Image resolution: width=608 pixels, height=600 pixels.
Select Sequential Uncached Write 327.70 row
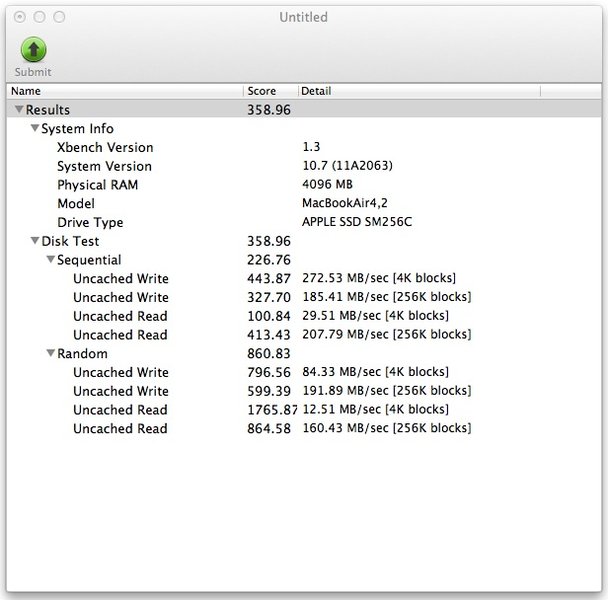click(304, 297)
